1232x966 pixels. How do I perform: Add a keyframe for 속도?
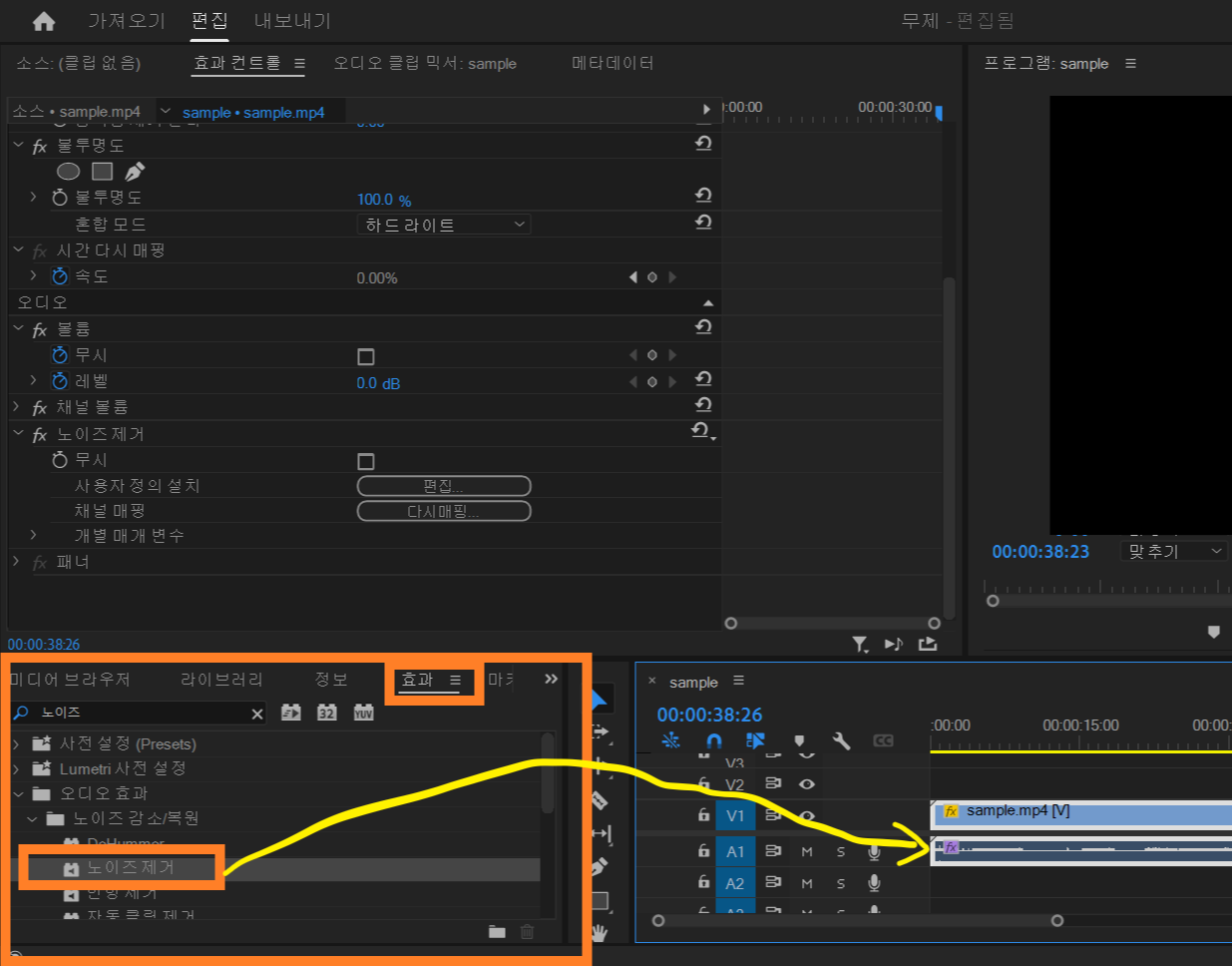point(652,277)
